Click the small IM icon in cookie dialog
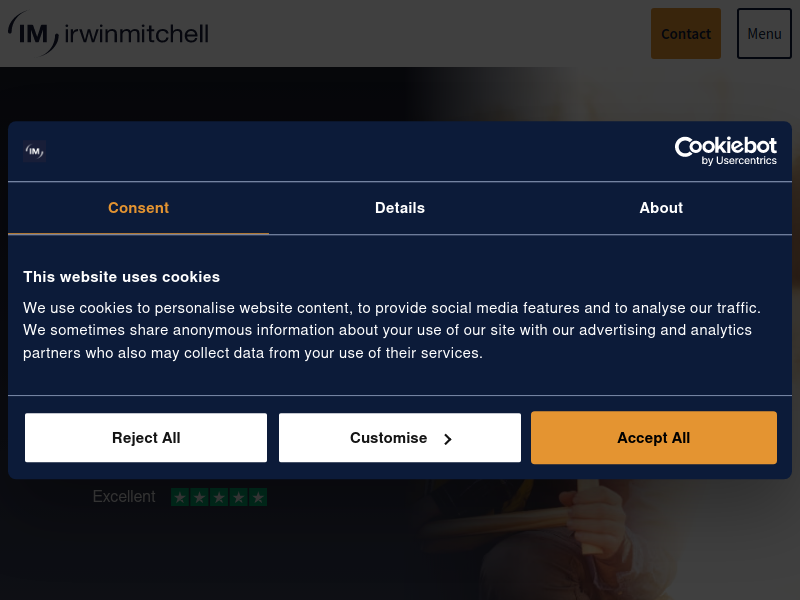This screenshot has height=600, width=800. (x=35, y=152)
